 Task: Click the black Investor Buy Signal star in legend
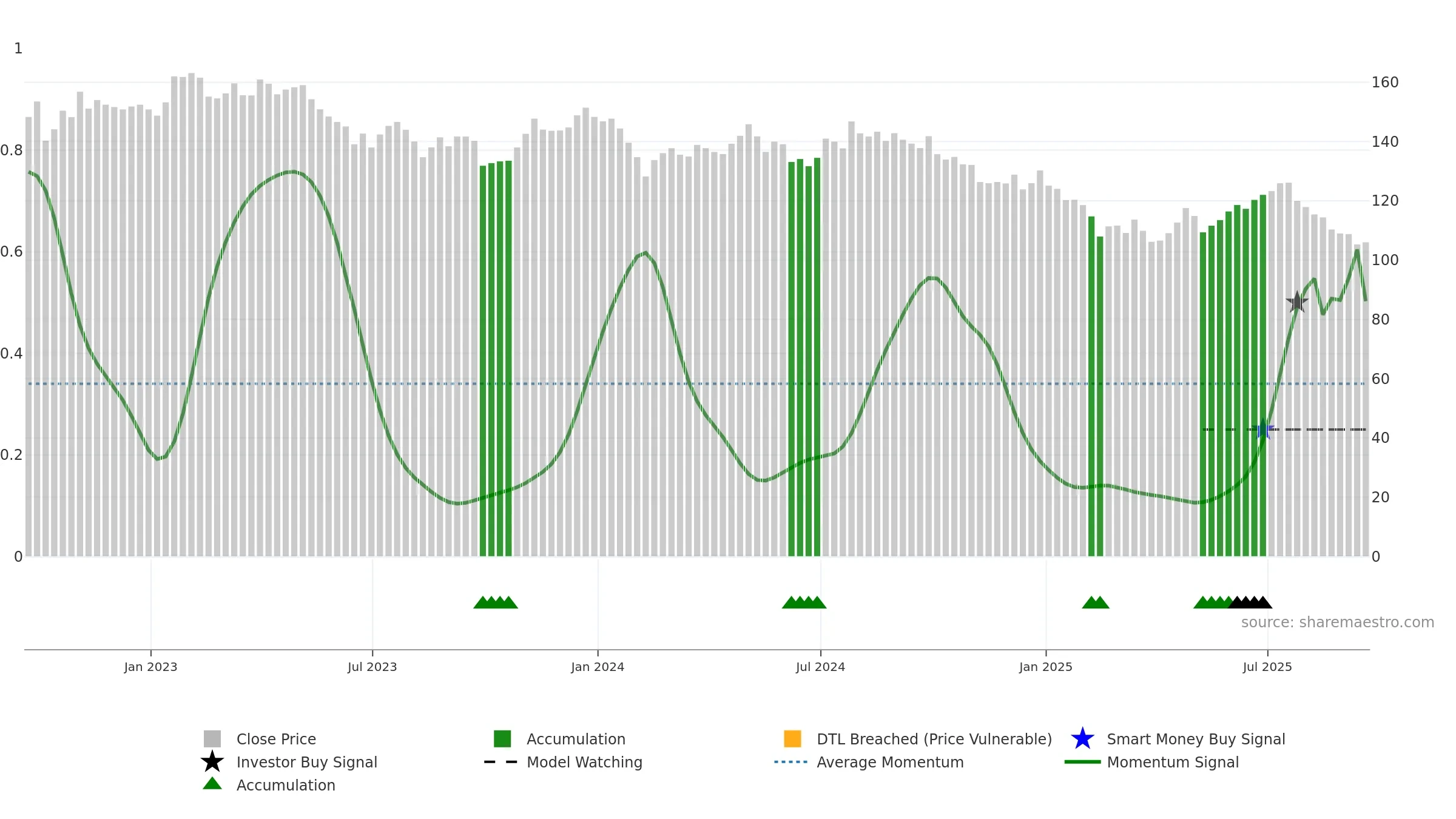click(x=212, y=761)
